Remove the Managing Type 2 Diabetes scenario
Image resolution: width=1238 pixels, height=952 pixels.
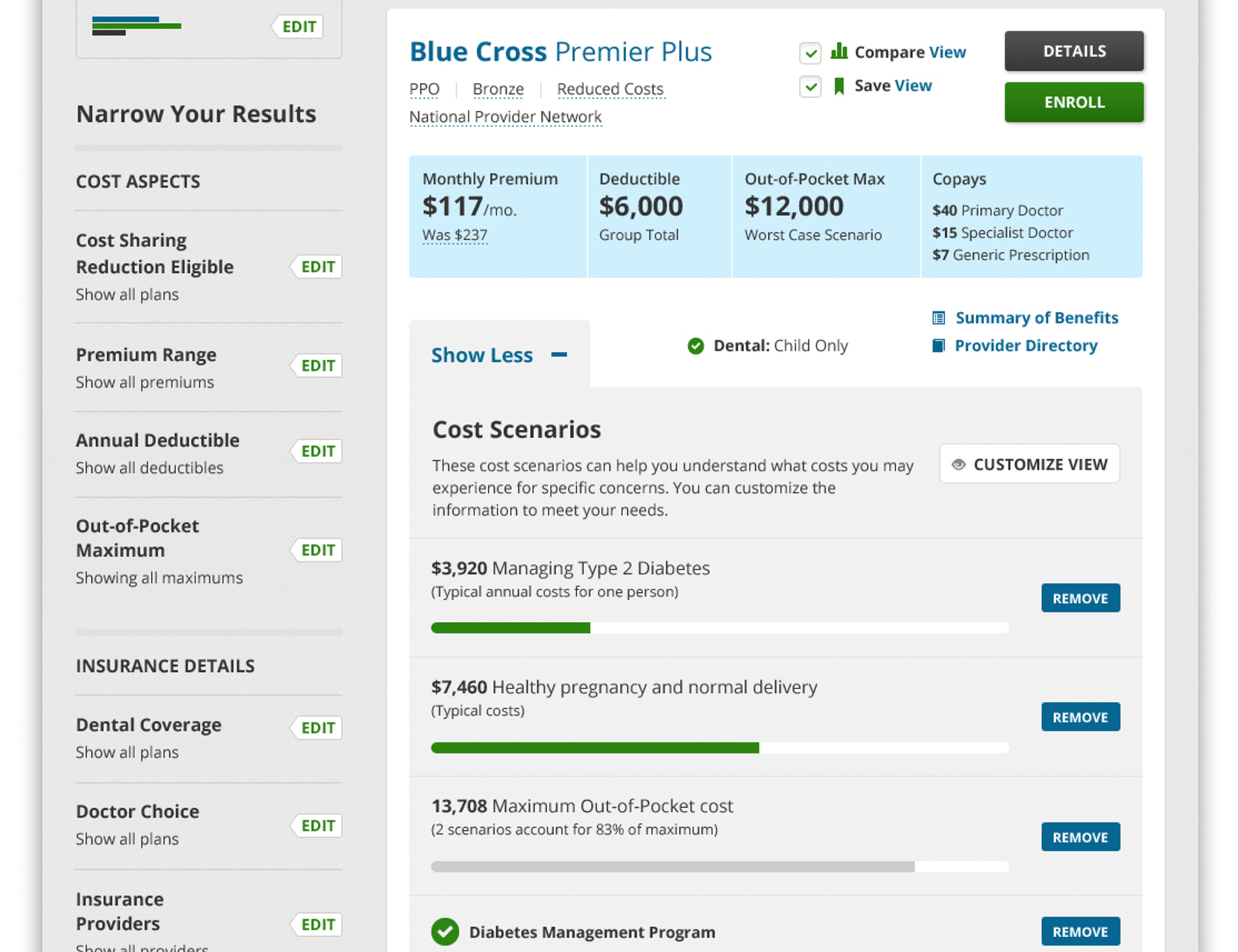1080,598
